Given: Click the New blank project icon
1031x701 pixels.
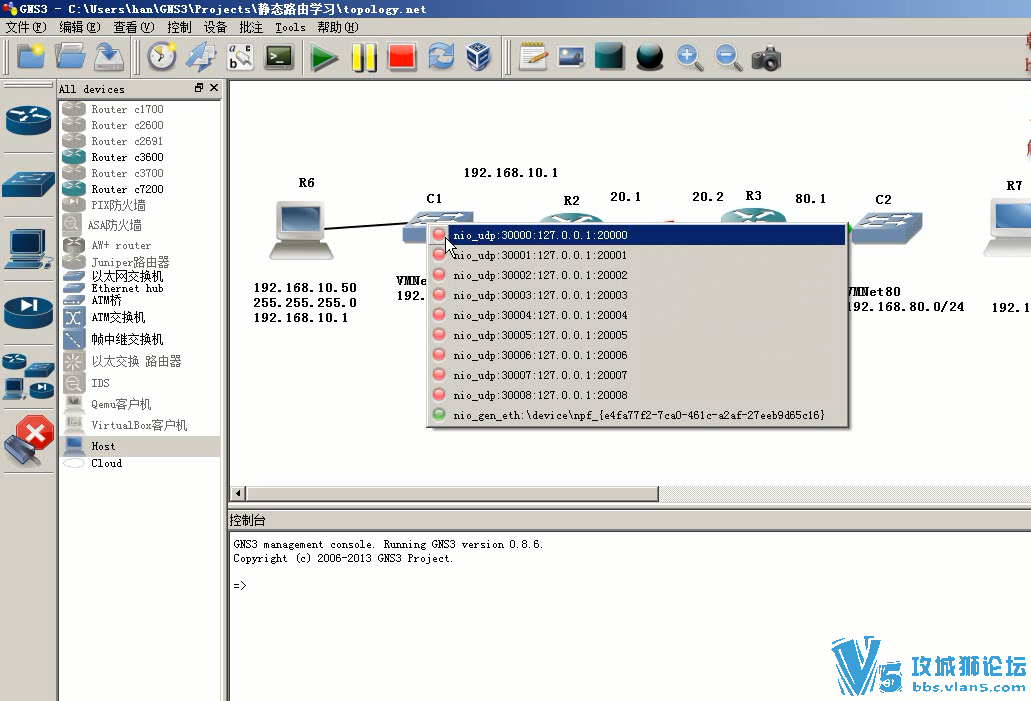Looking at the screenshot, I should [31, 57].
